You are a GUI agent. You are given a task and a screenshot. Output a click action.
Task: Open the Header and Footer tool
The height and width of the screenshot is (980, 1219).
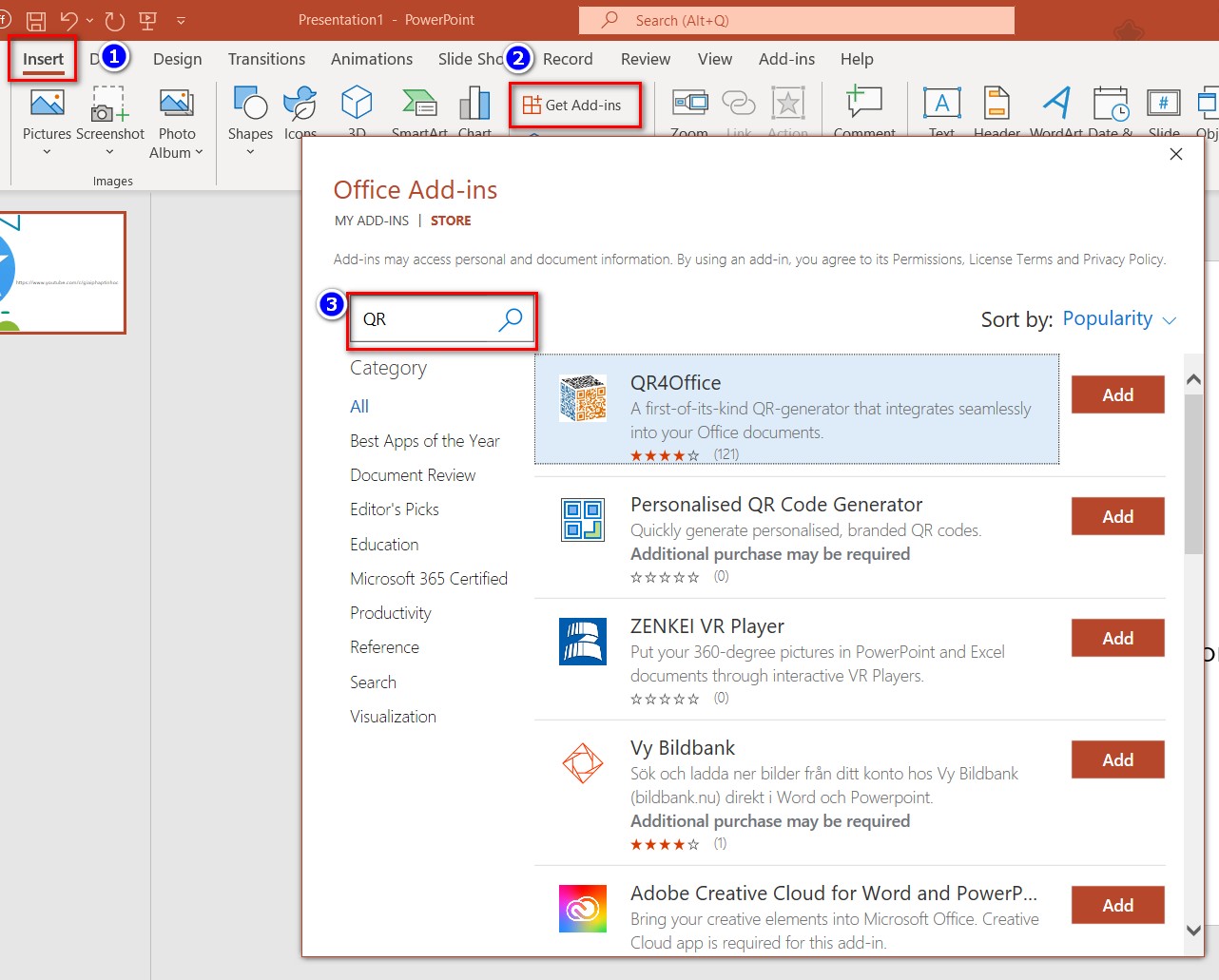(x=996, y=104)
